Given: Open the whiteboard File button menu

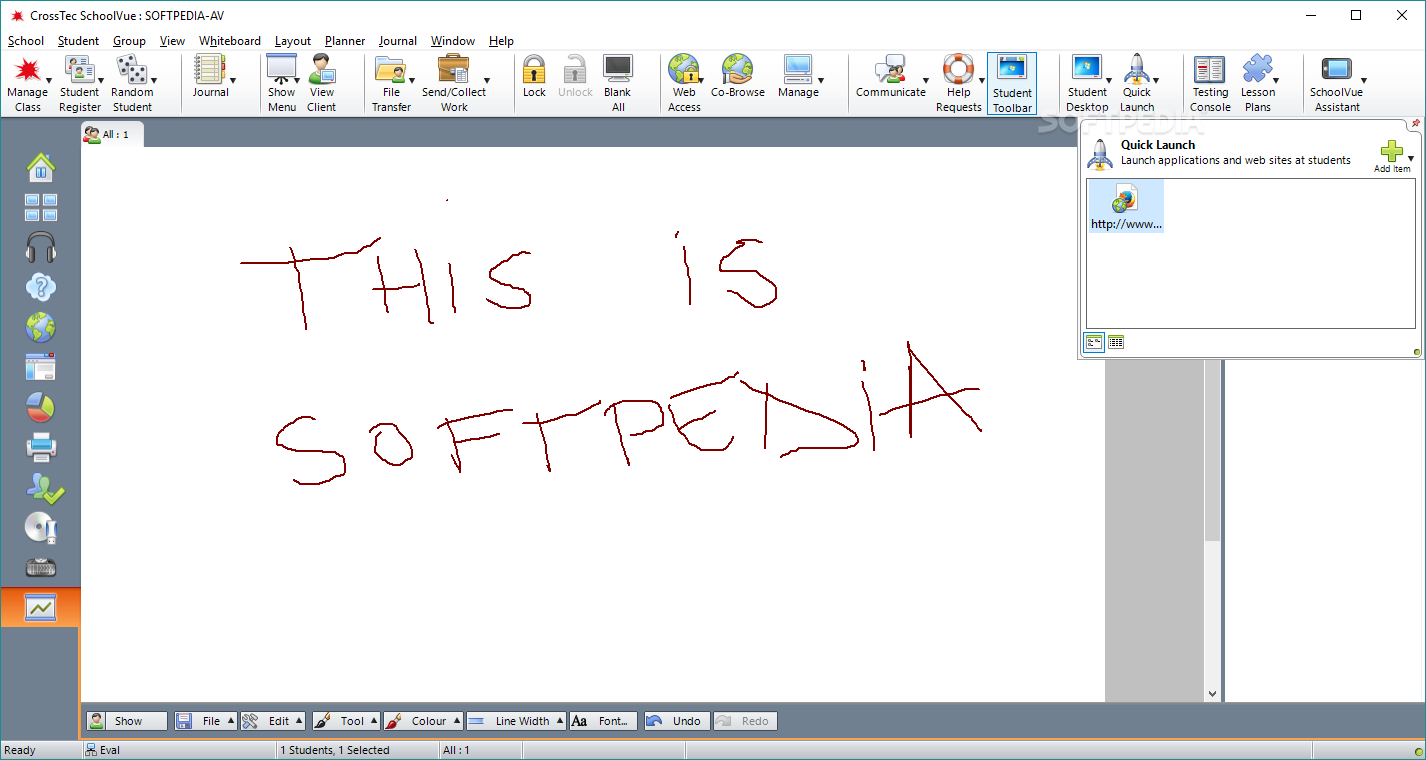Looking at the screenshot, I should pos(206,721).
